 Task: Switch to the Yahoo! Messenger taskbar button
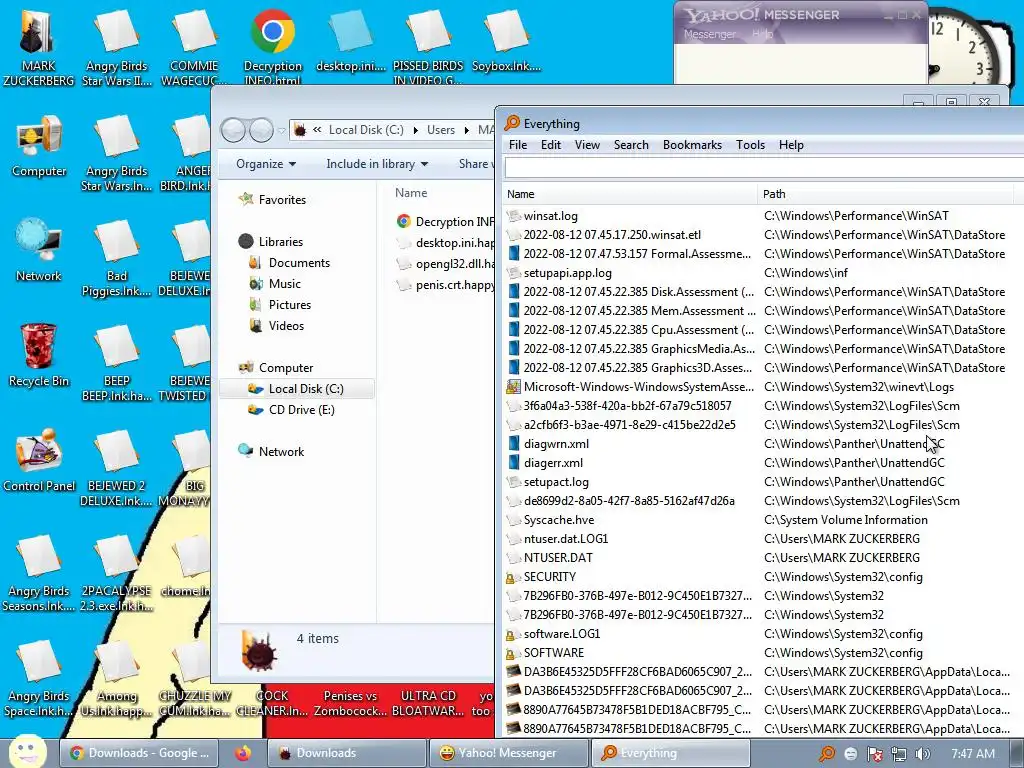pyautogui.click(x=508, y=753)
